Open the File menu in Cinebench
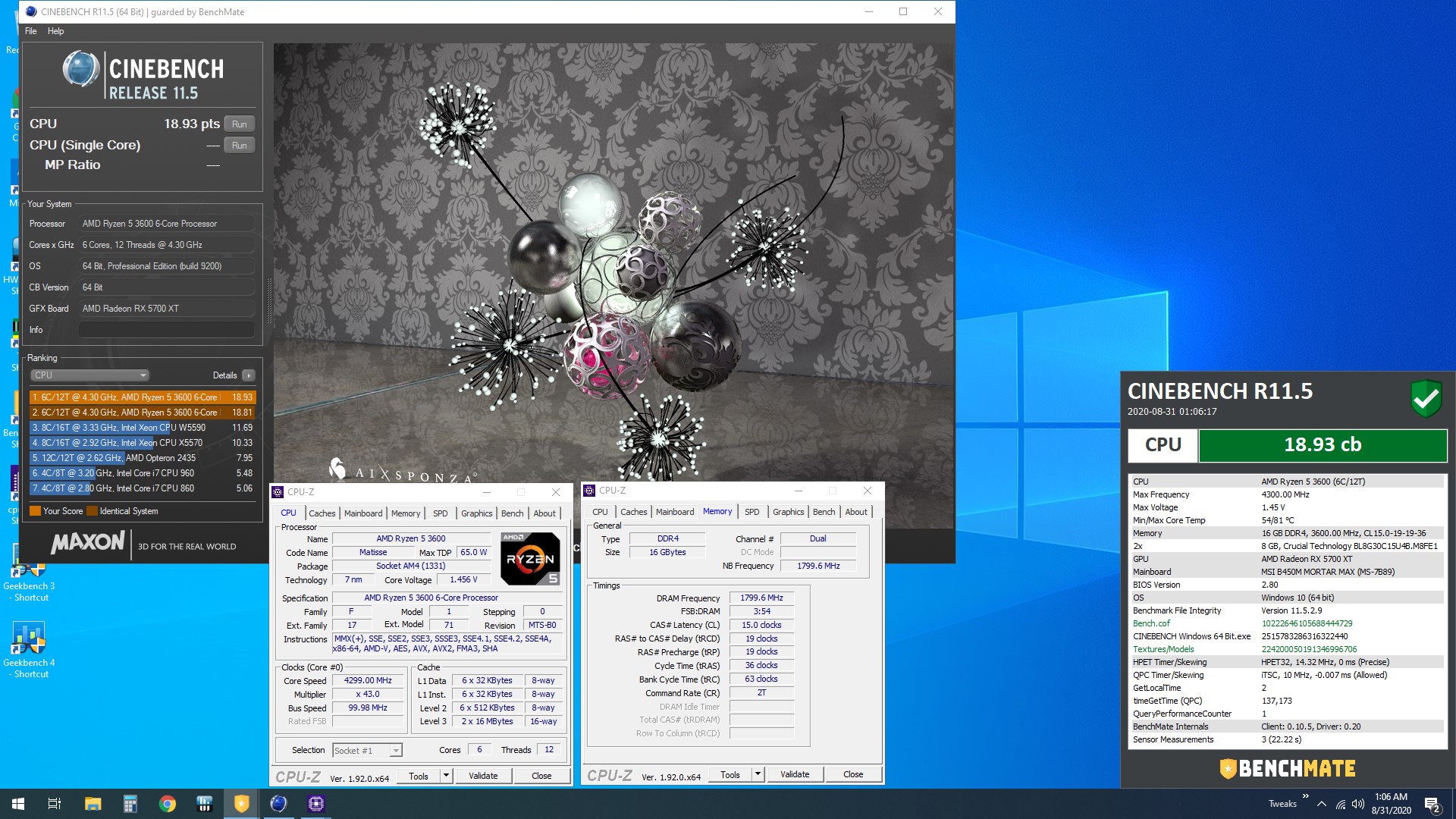Screen dimensions: 1456x819 30,31
